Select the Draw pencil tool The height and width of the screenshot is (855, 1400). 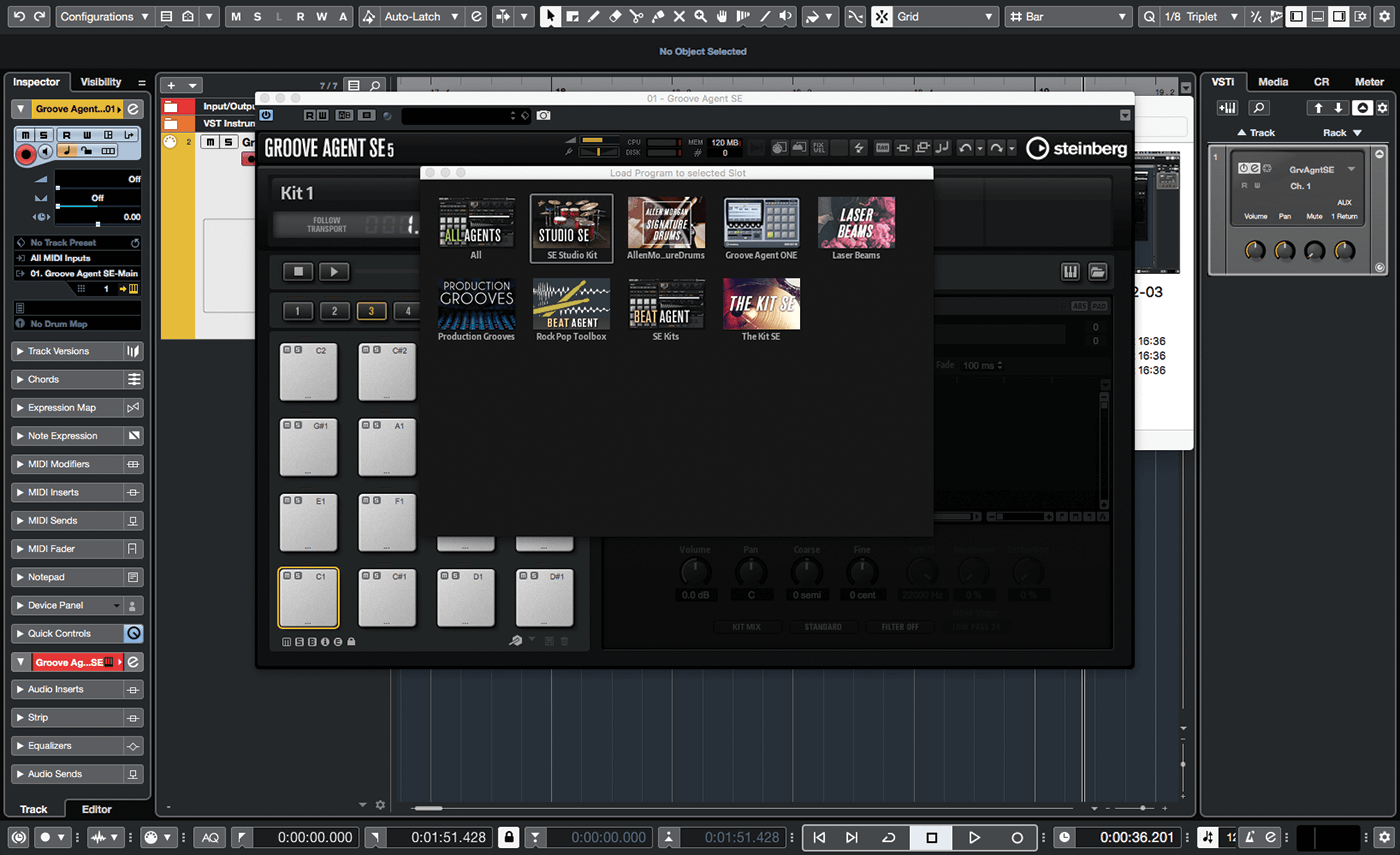point(594,17)
